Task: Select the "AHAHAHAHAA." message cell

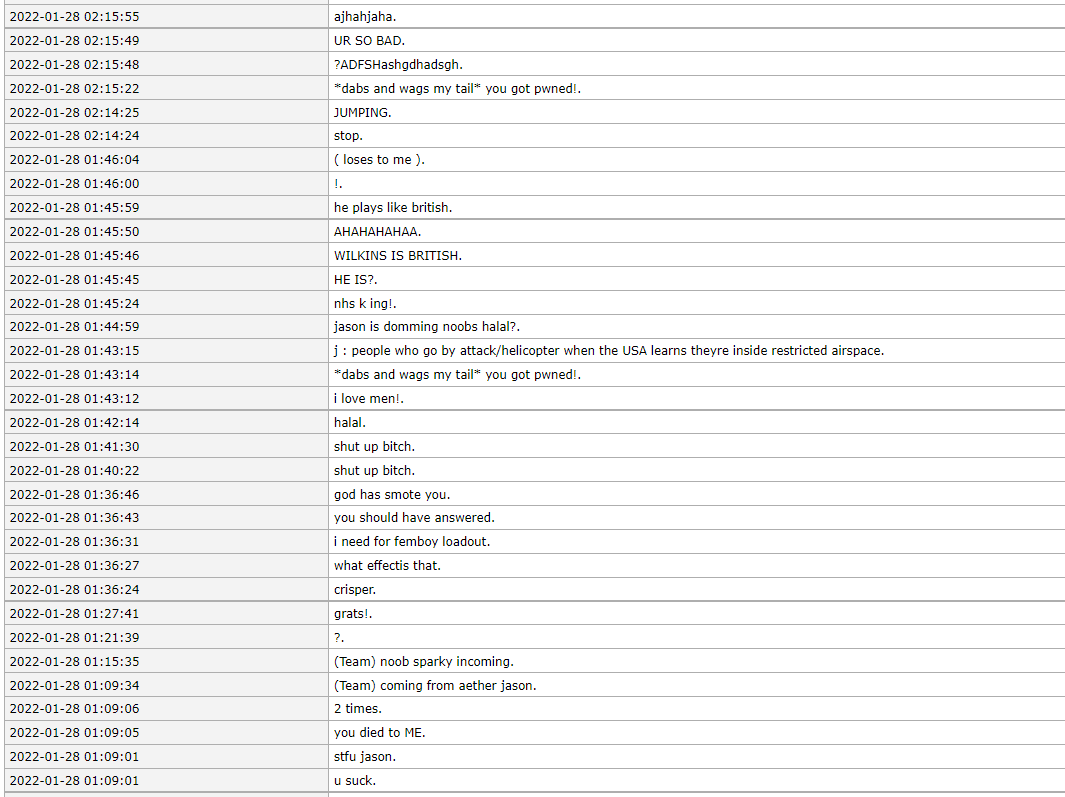Action: (x=370, y=232)
